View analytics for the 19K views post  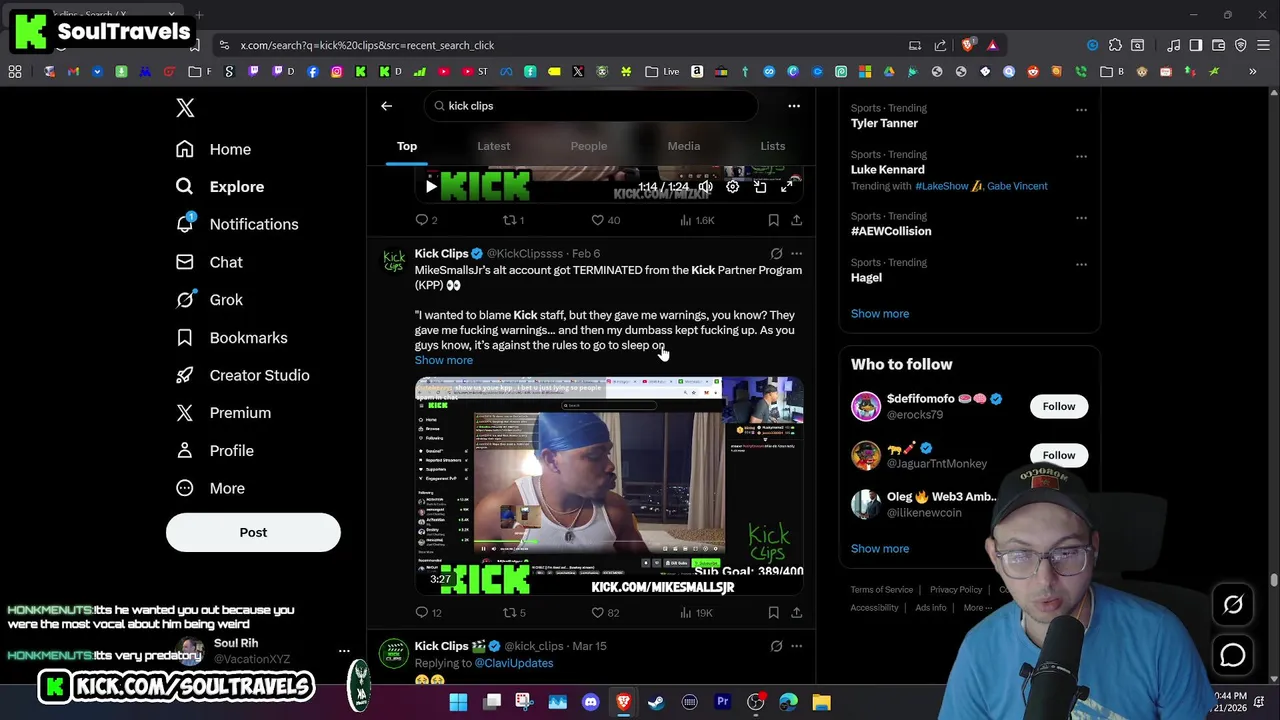tap(695, 613)
